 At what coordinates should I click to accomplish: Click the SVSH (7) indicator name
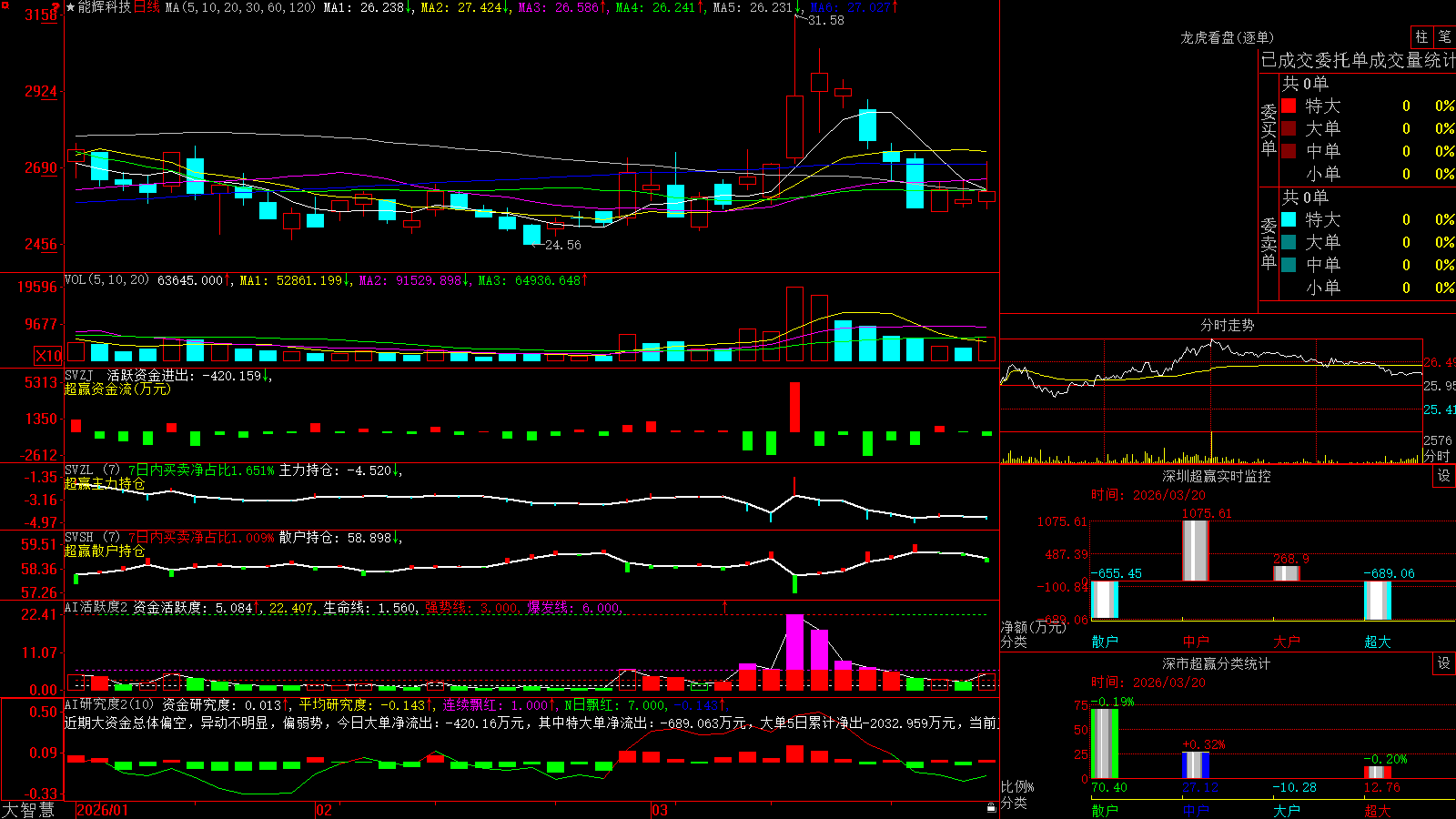click(92, 537)
